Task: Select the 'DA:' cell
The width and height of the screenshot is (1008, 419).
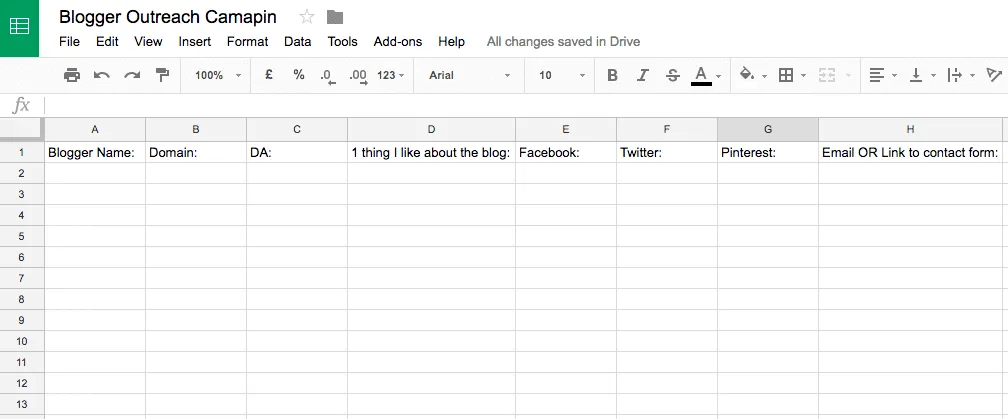Action: pyautogui.click(x=297, y=152)
